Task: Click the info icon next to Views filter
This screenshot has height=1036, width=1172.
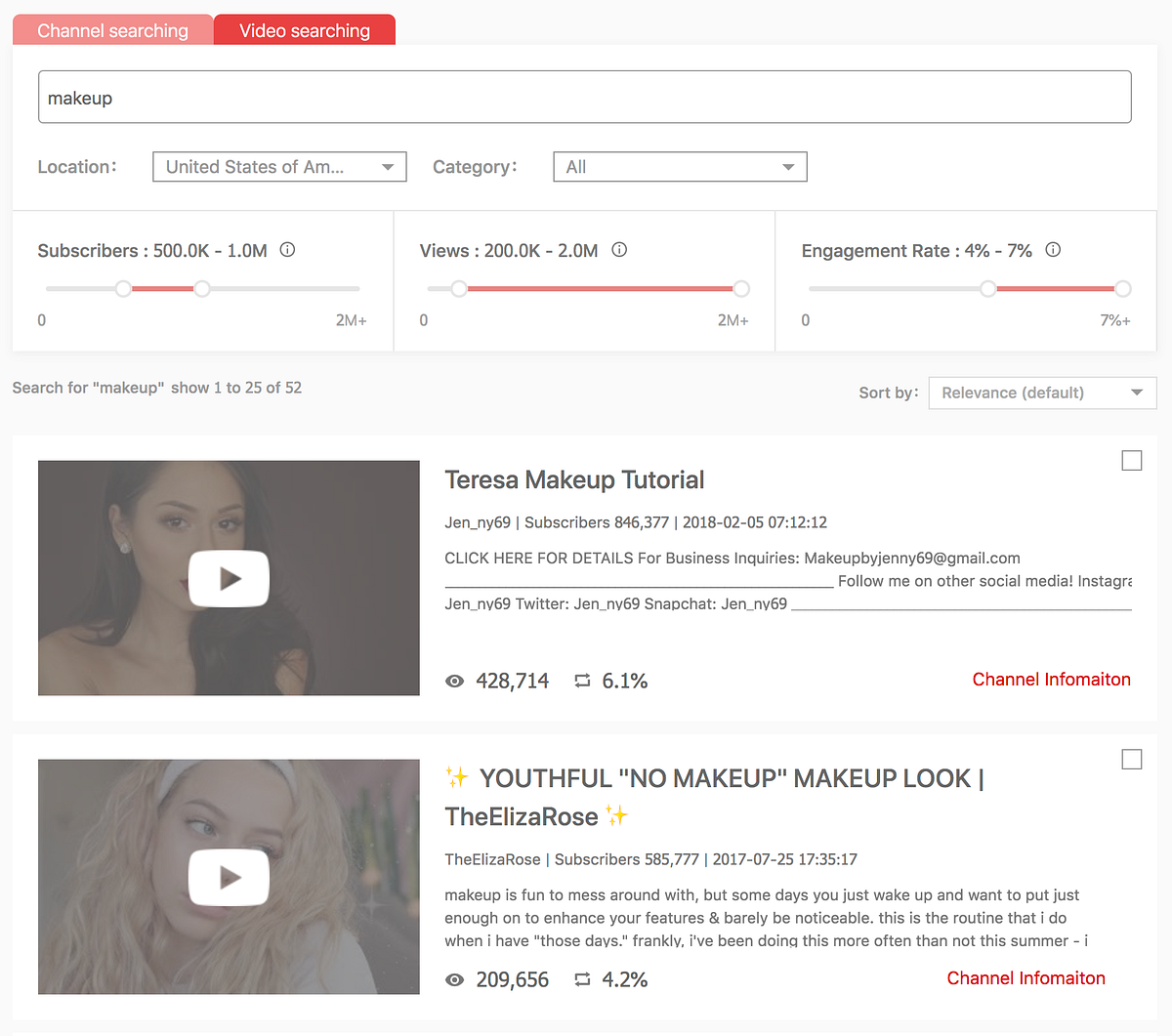Action: click(619, 250)
